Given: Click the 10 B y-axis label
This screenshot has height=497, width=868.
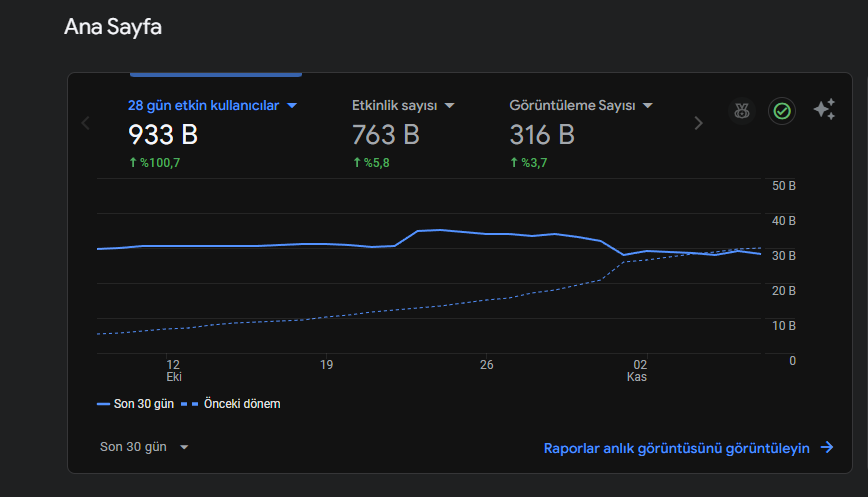Looking at the screenshot, I should [x=784, y=325].
